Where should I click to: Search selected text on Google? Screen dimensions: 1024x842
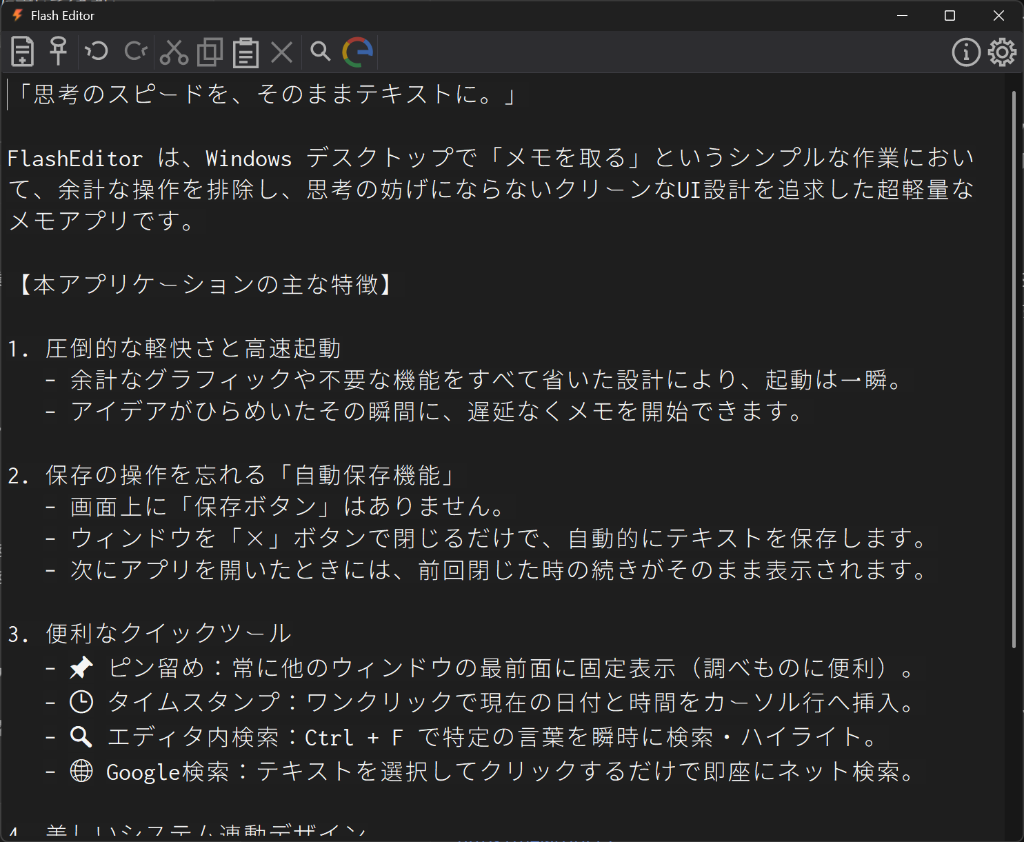coord(357,52)
